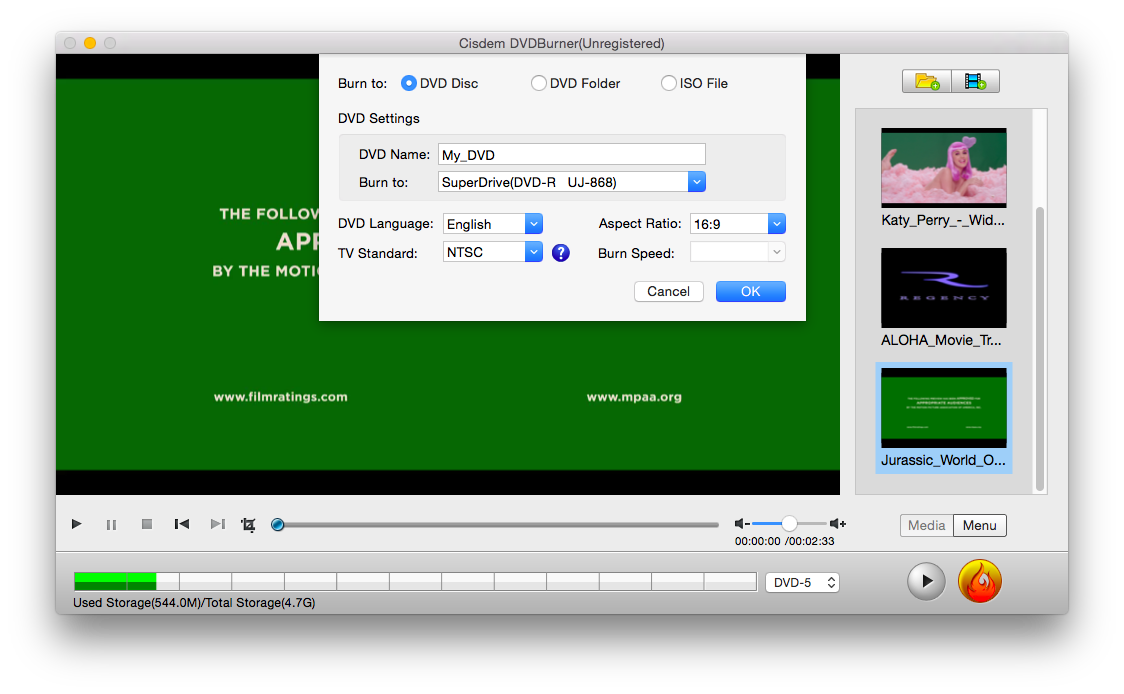Choose the DVD Disc burn option
Image resolution: width=1124 pixels, height=694 pixels.
[x=408, y=83]
